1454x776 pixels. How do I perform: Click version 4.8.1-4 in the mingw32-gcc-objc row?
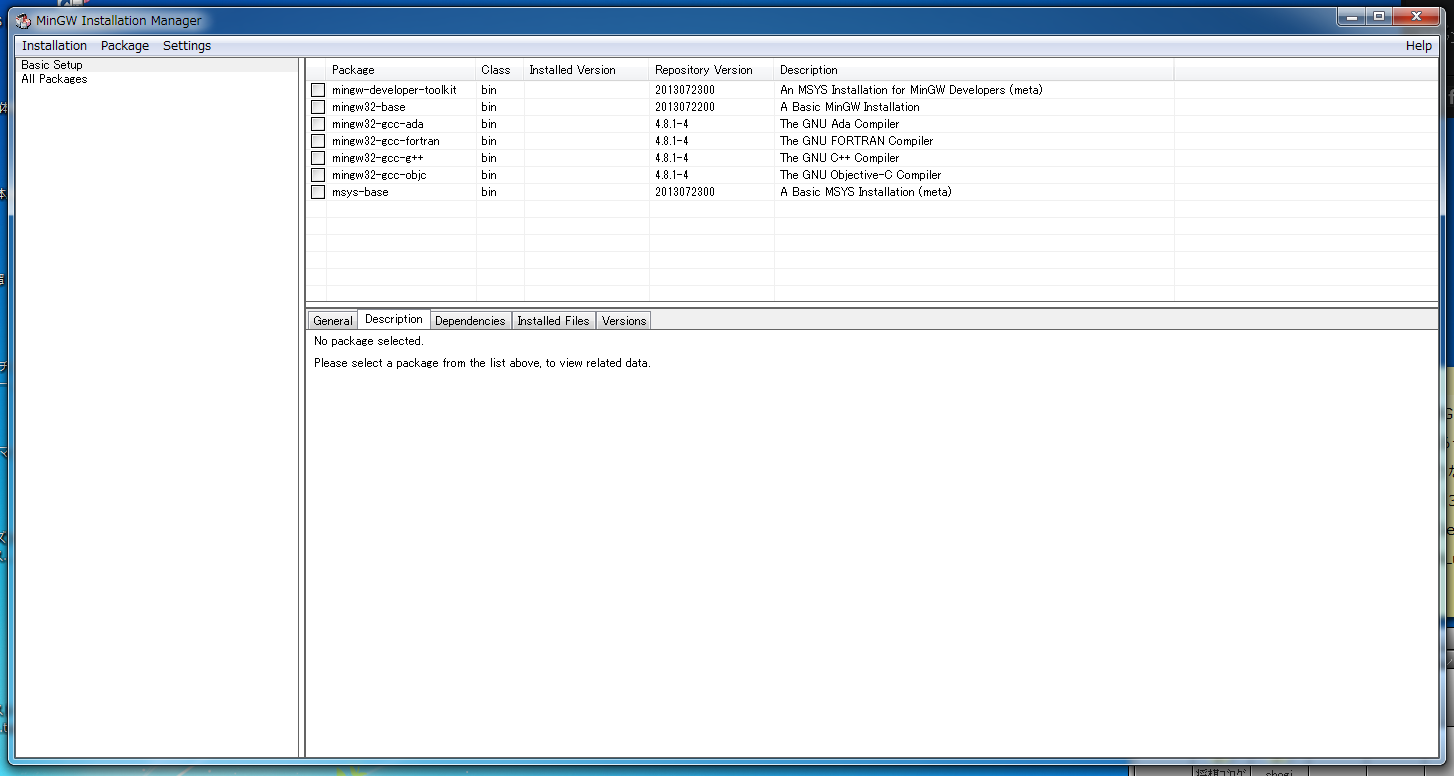tap(672, 175)
